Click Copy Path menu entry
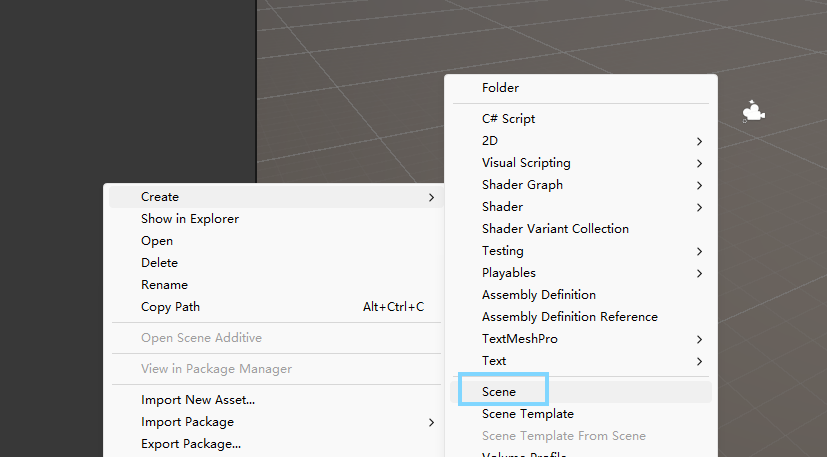This screenshot has height=457, width=827. coord(171,307)
